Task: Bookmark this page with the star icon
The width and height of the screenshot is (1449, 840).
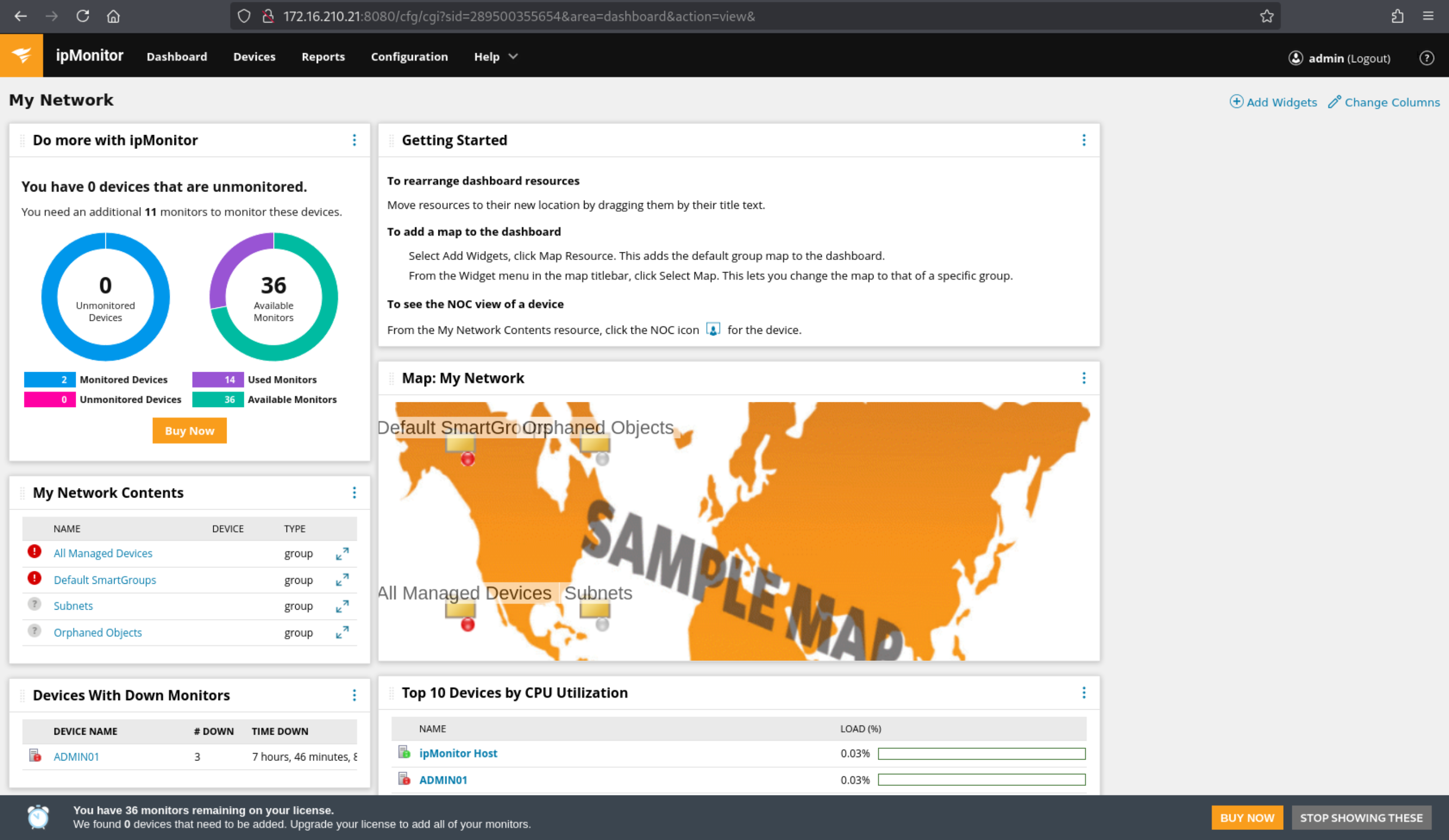Action: point(1267,16)
